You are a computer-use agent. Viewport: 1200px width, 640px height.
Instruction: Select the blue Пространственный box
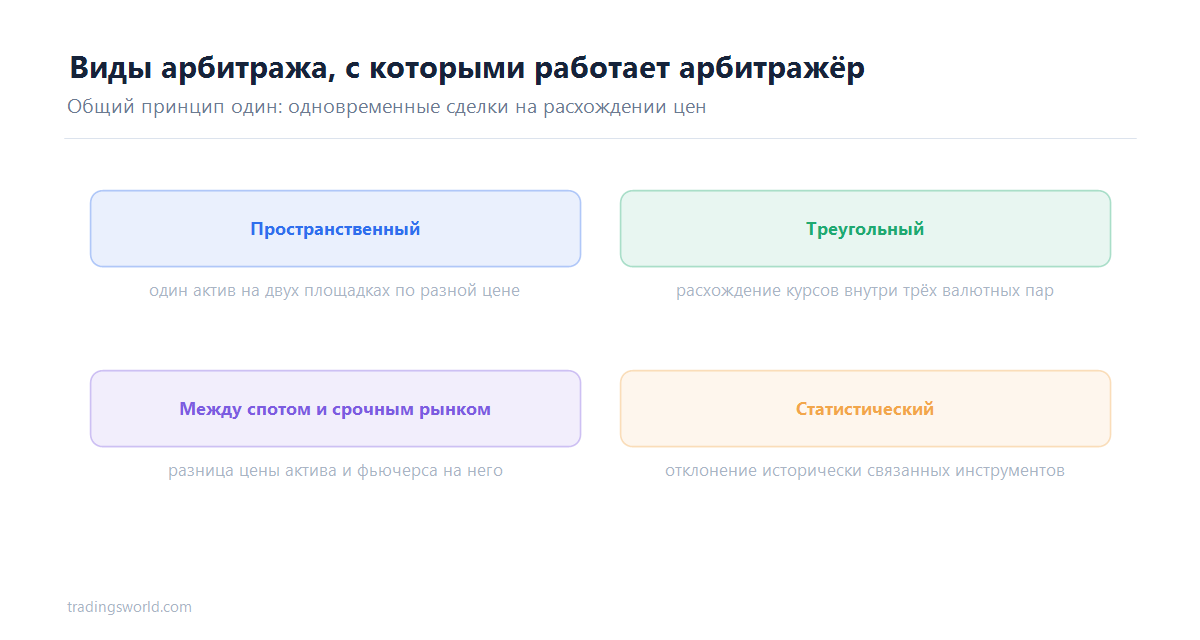point(335,229)
